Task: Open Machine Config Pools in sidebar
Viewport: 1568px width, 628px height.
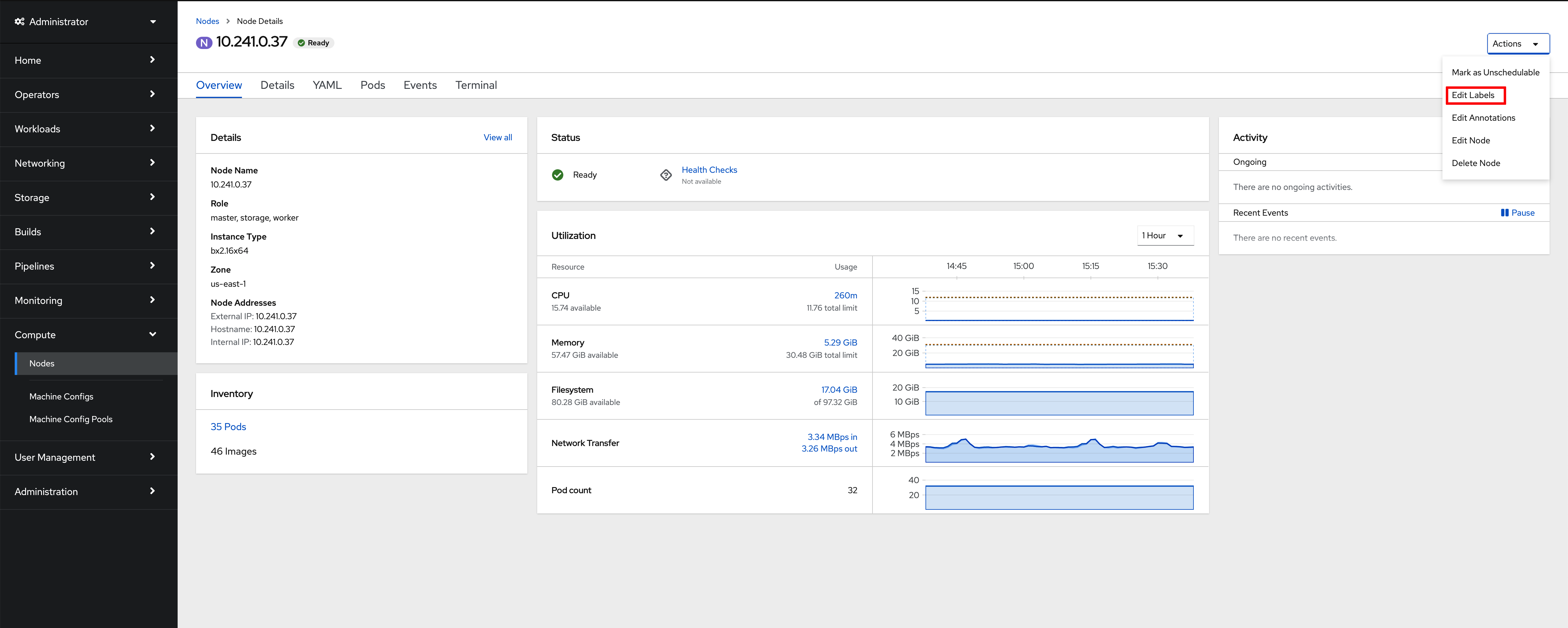Action: pyautogui.click(x=71, y=419)
